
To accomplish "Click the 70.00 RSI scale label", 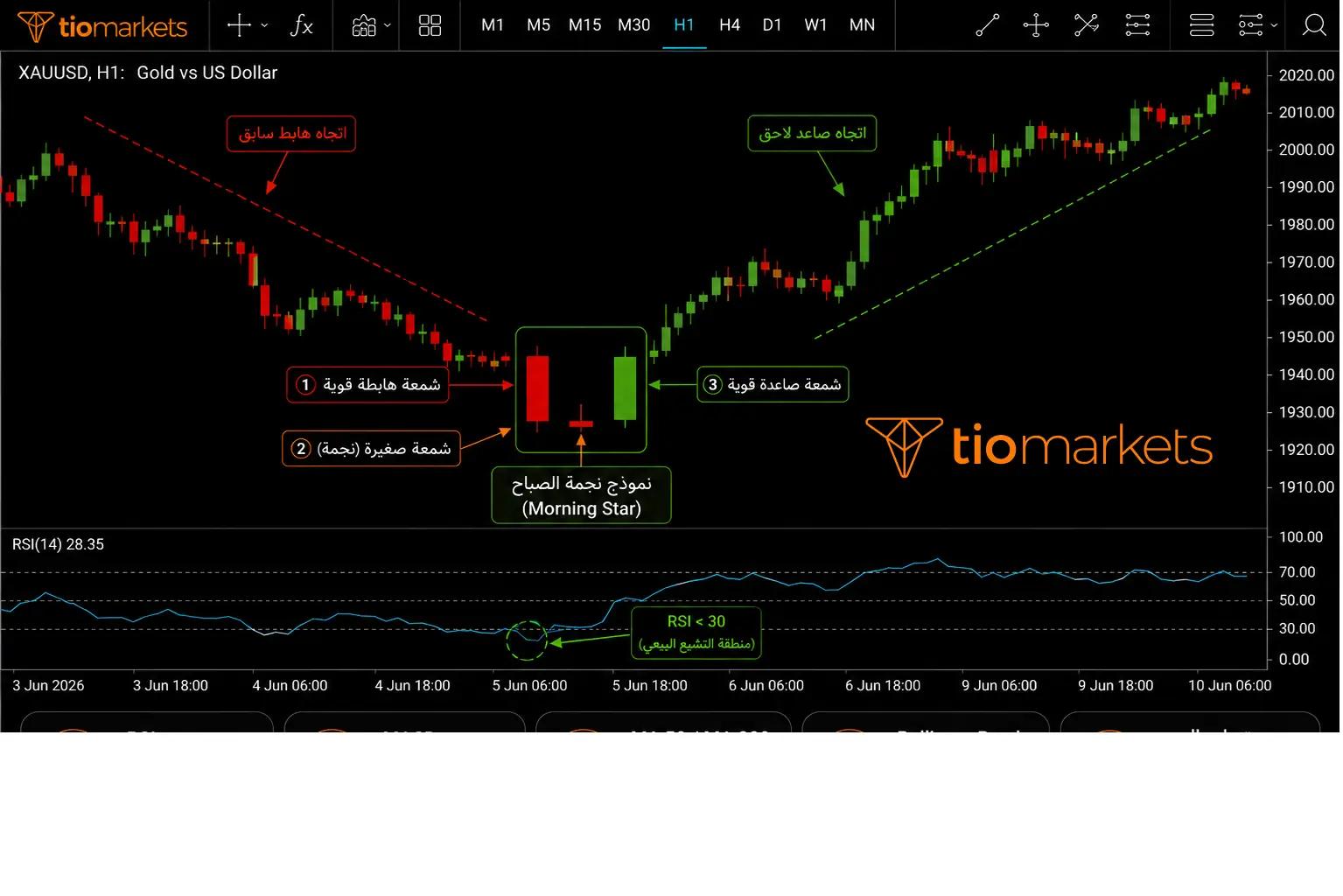I will 1298,572.
